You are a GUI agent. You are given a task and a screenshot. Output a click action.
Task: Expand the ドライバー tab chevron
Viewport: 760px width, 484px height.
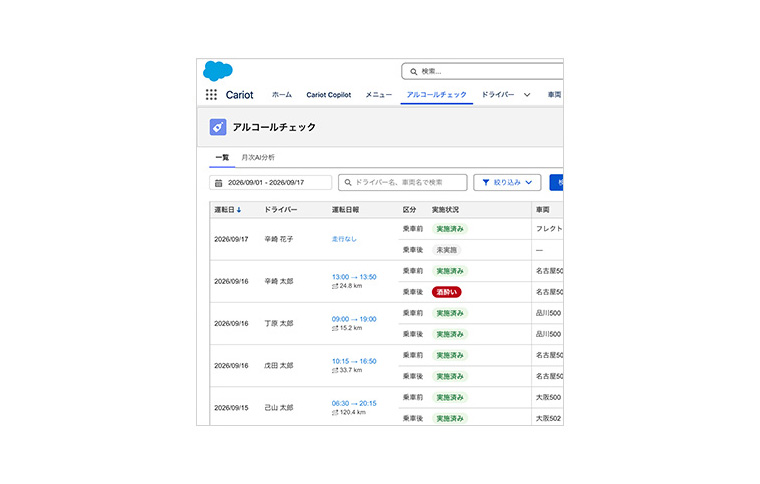coord(527,95)
